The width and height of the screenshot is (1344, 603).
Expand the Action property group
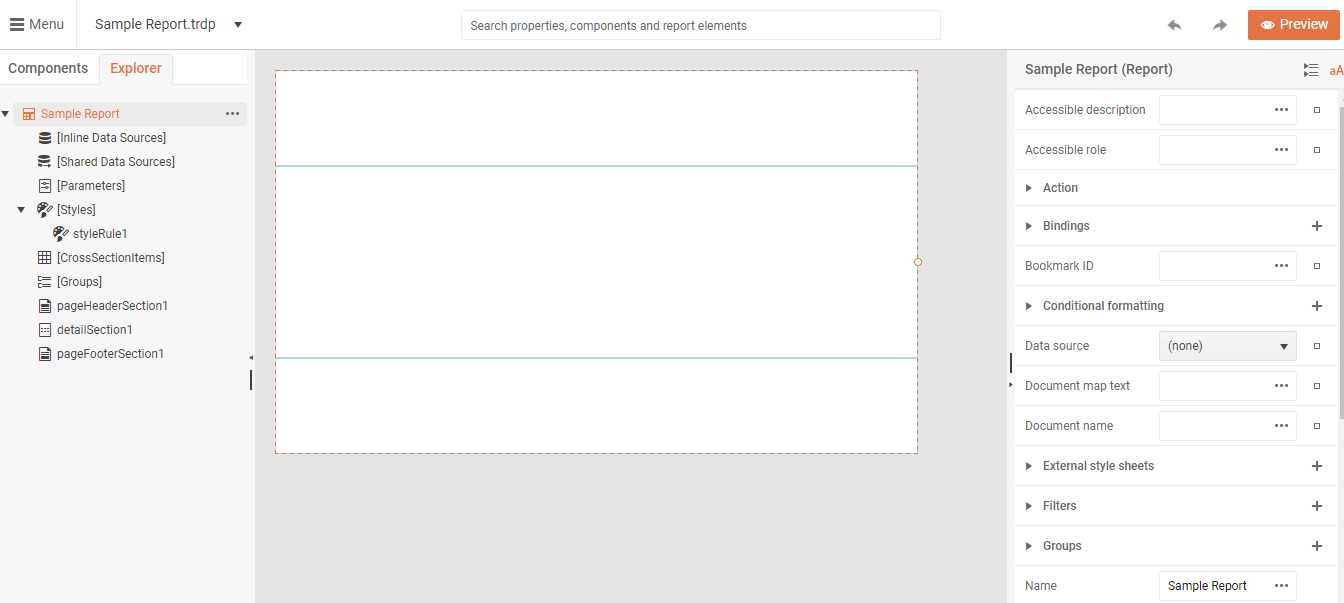coord(1029,188)
